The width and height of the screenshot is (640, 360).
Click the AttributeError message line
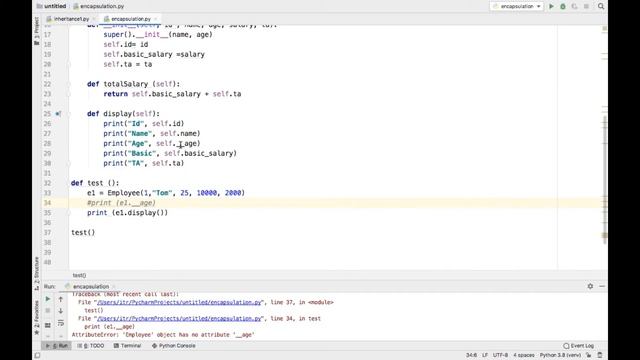click(163, 335)
